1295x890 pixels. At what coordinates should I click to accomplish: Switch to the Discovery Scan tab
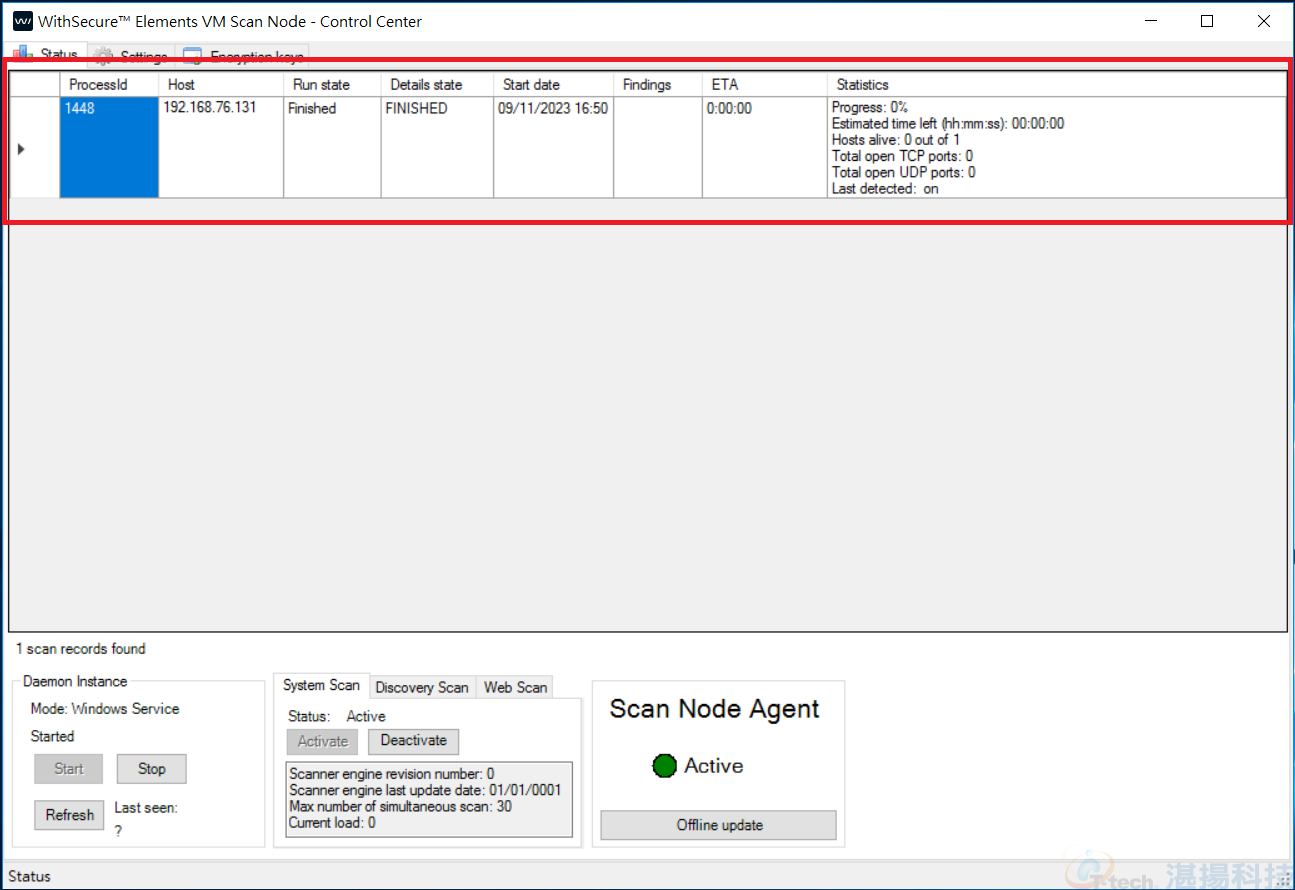click(422, 687)
